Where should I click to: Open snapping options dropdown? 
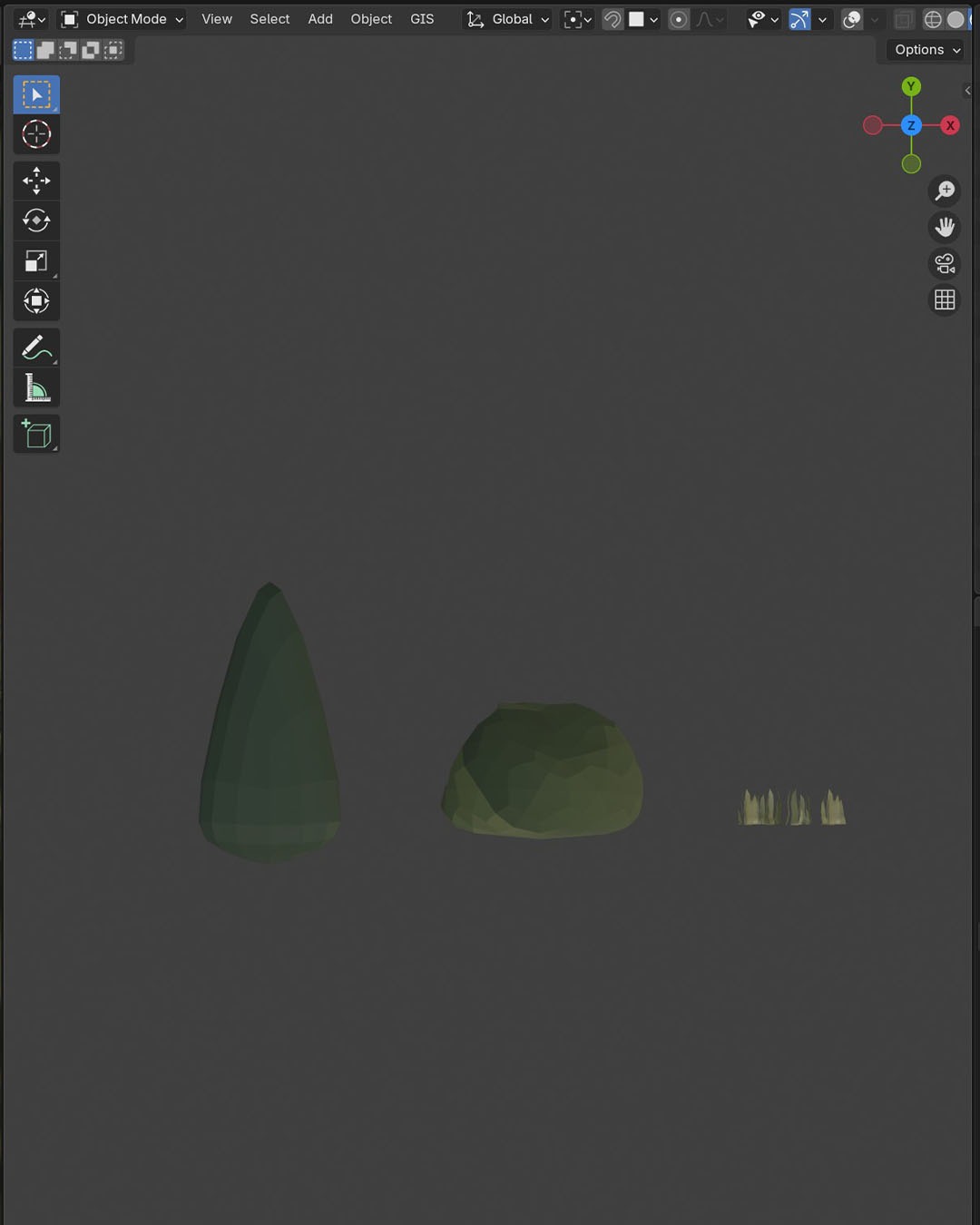point(643,19)
